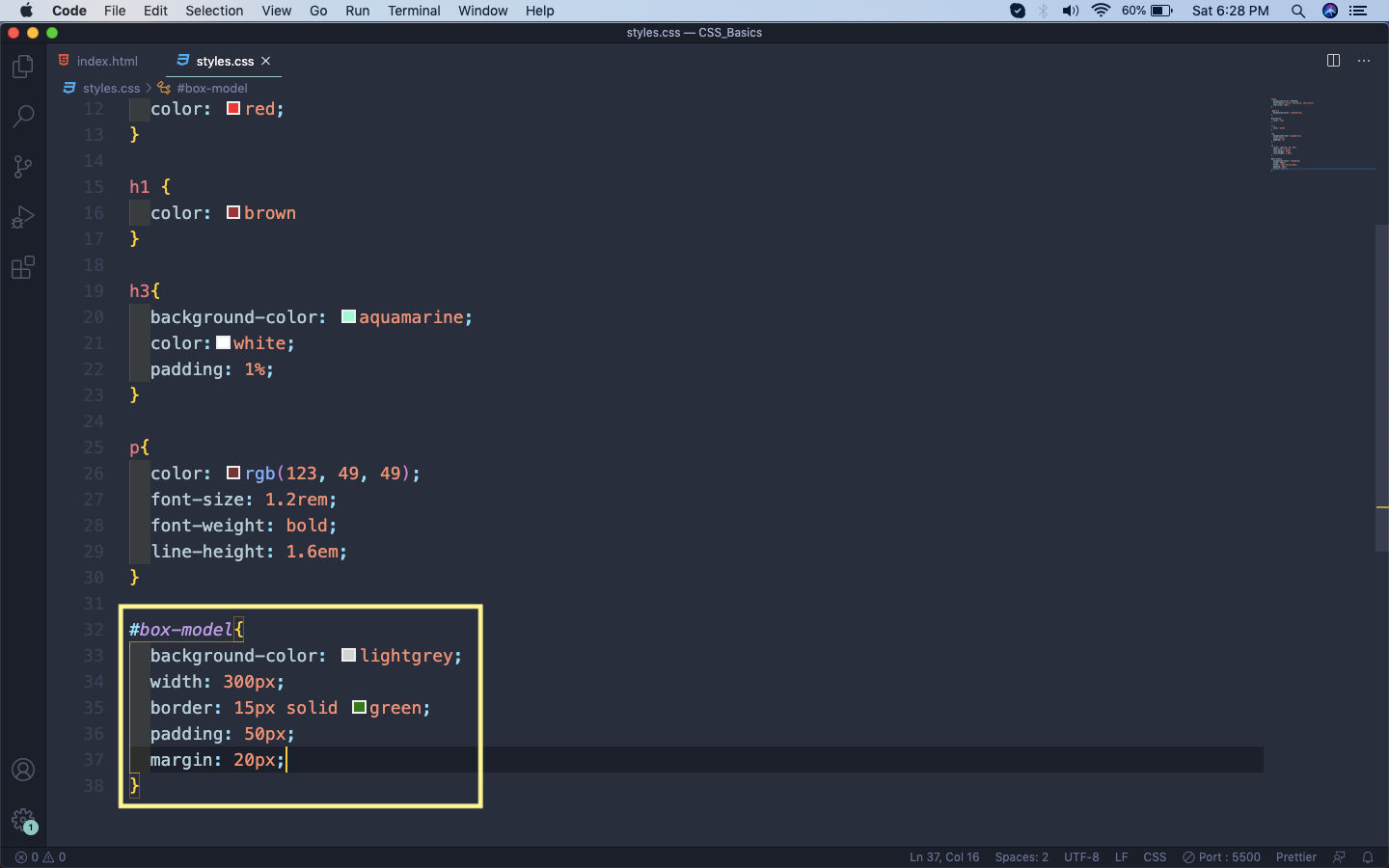Open the Notification Center icon
The image size is (1389, 868).
[x=1359, y=11]
